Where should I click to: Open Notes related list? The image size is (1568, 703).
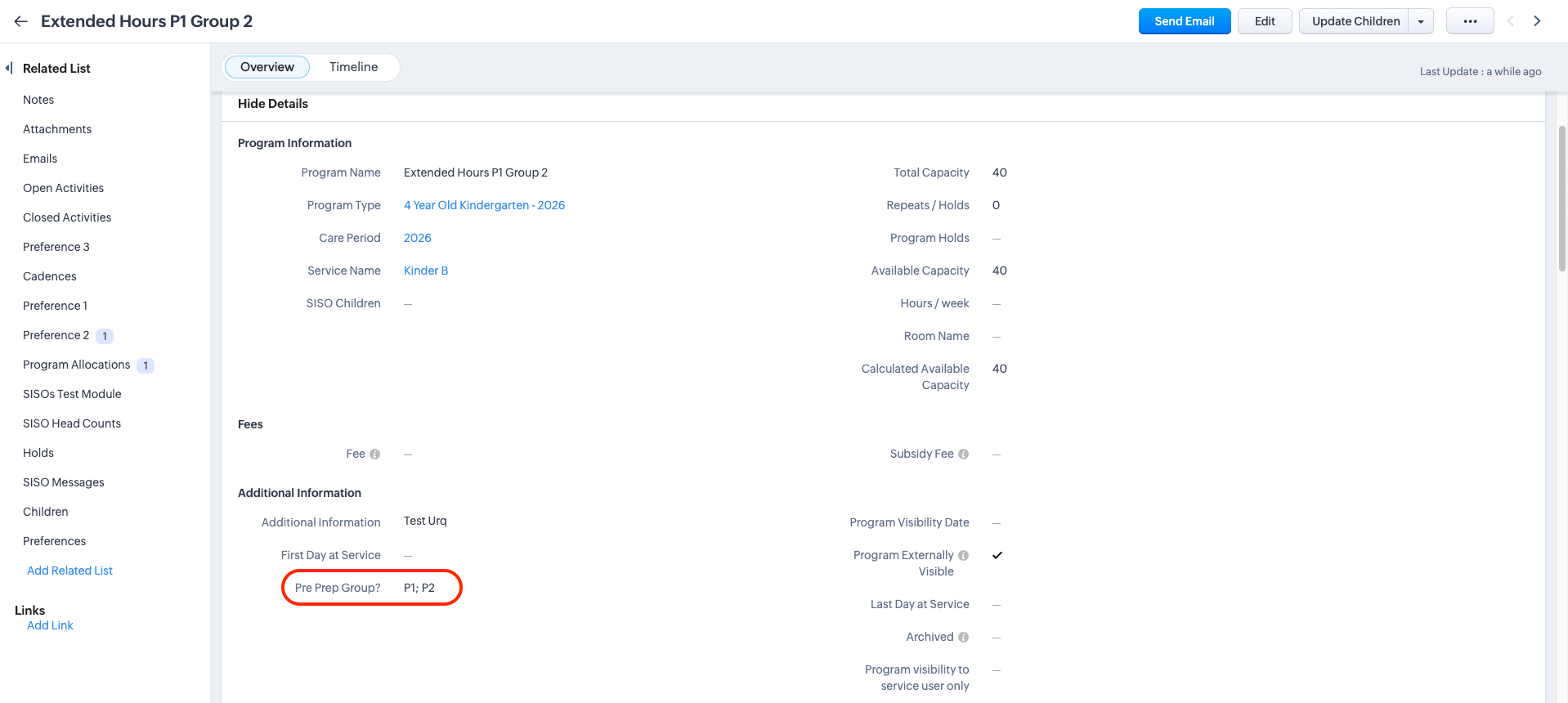coord(38,100)
